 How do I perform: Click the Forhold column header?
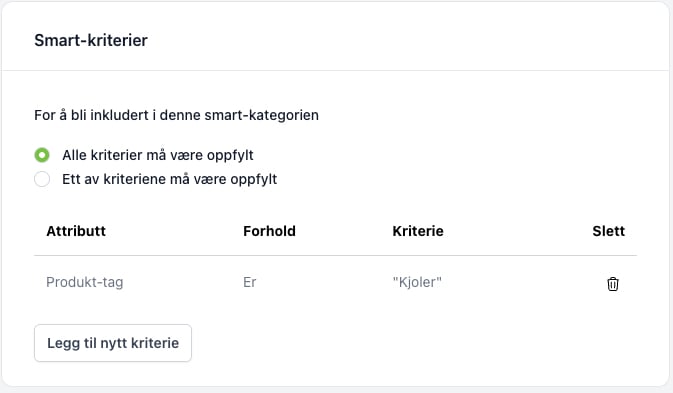point(269,231)
